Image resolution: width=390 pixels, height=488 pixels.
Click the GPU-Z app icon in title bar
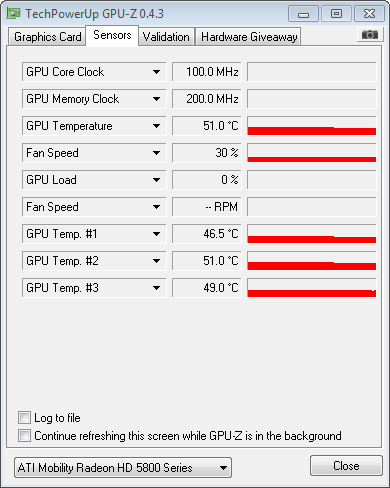click(x=14, y=14)
